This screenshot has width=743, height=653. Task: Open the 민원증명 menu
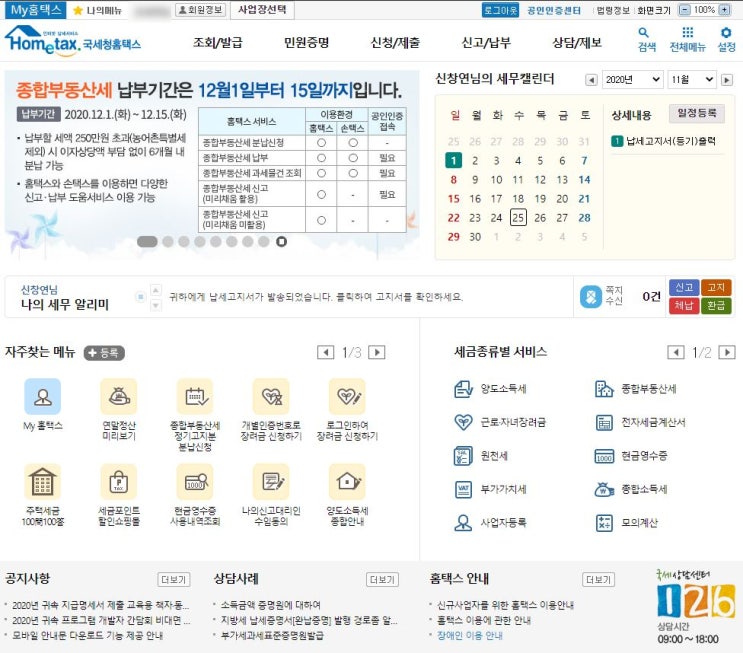coord(307,43)
